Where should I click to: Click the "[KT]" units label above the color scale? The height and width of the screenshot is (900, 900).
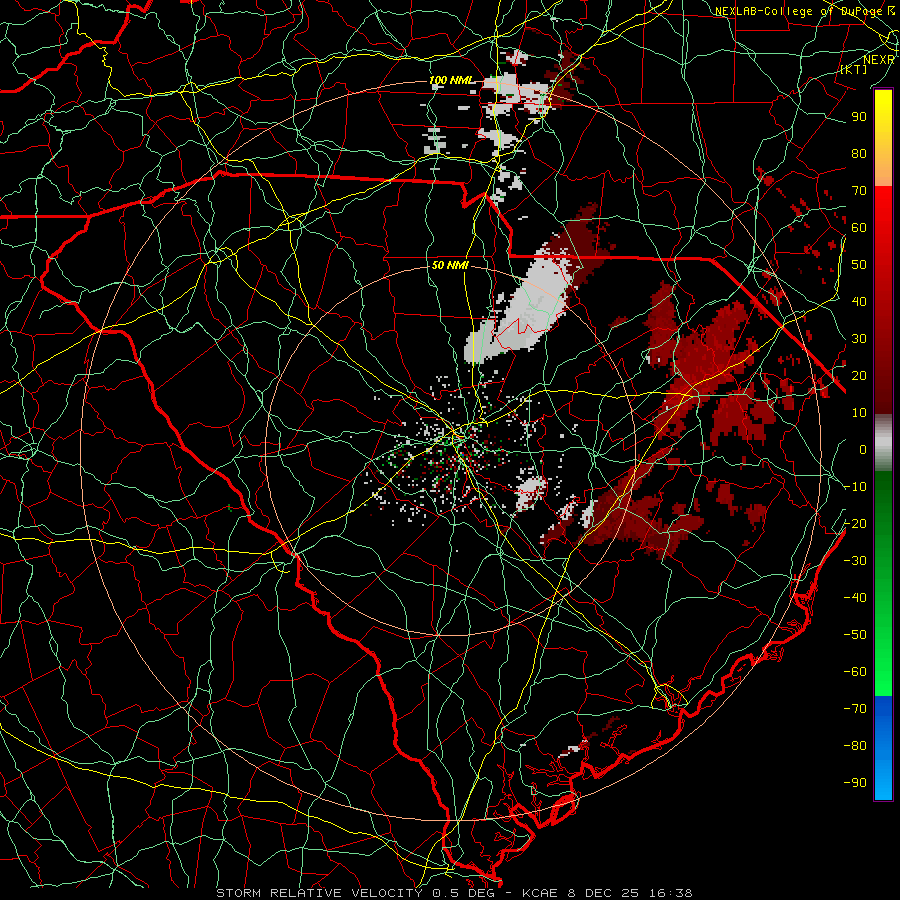point(854,69)
